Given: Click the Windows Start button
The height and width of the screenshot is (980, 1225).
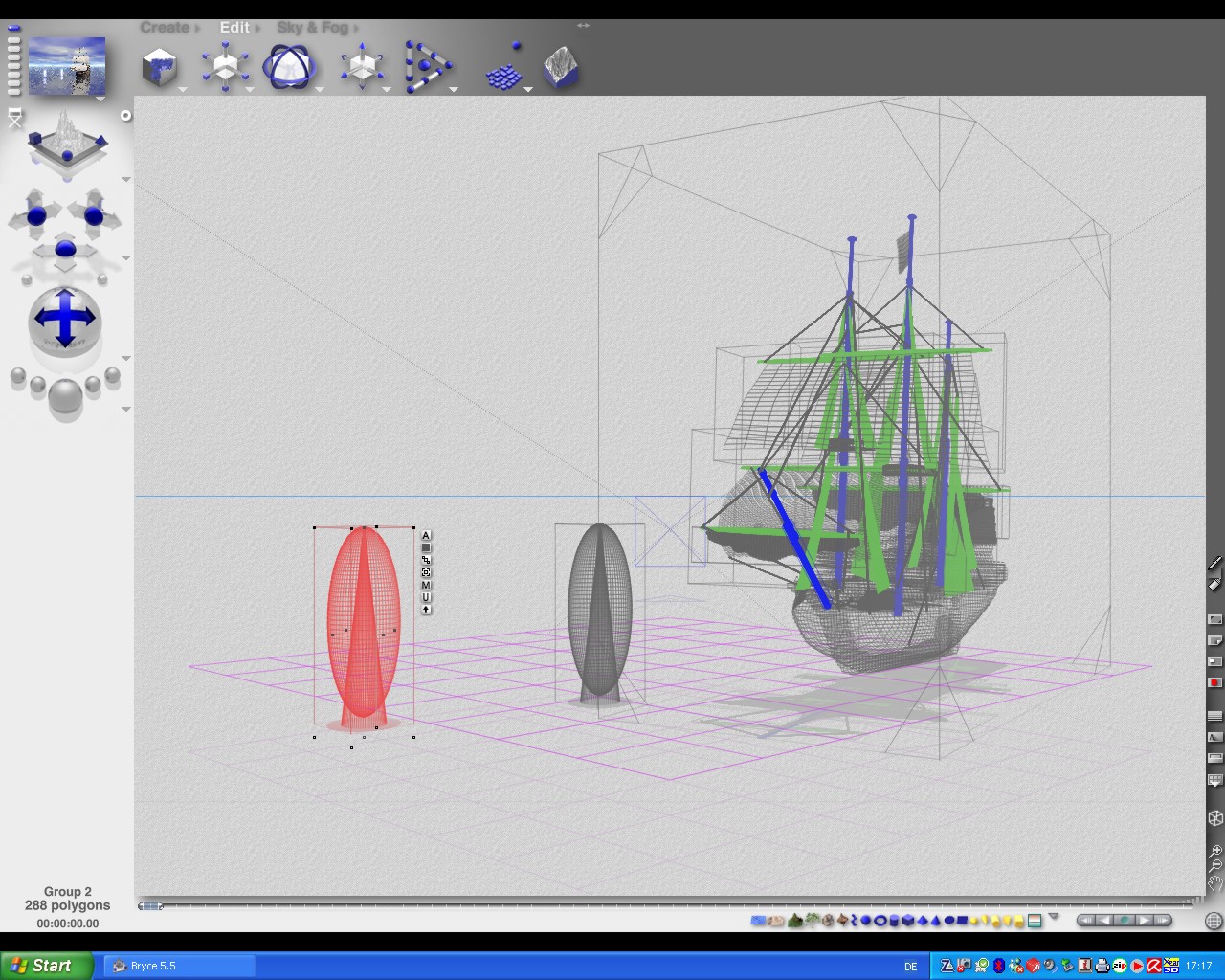Looking at the screenshot, I should click(46, 966).
